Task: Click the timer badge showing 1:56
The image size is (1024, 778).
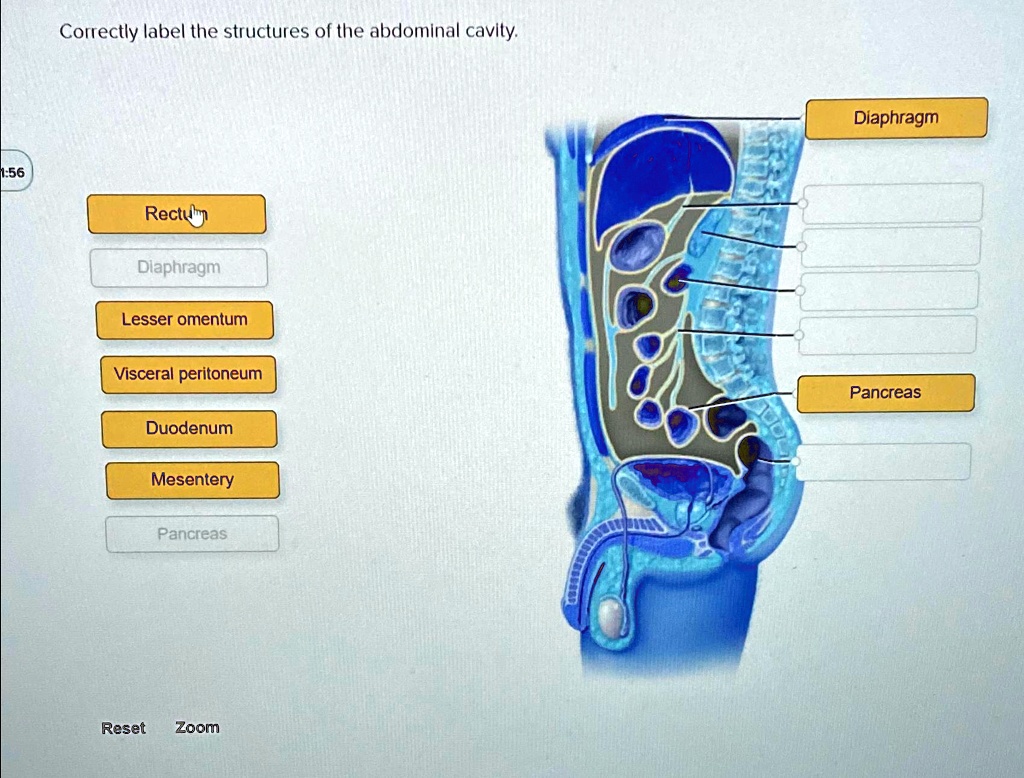Action: point(12,170)
